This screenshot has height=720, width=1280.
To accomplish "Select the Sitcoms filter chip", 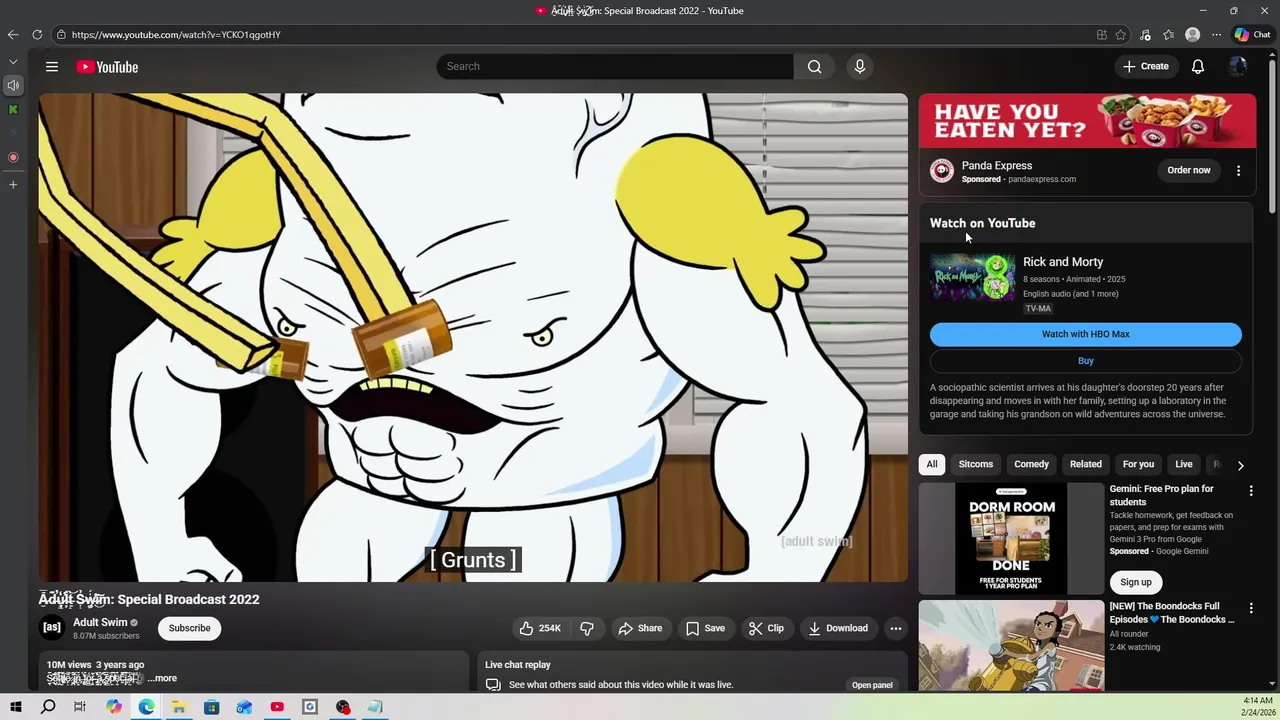I will click(x=976, y=464).
